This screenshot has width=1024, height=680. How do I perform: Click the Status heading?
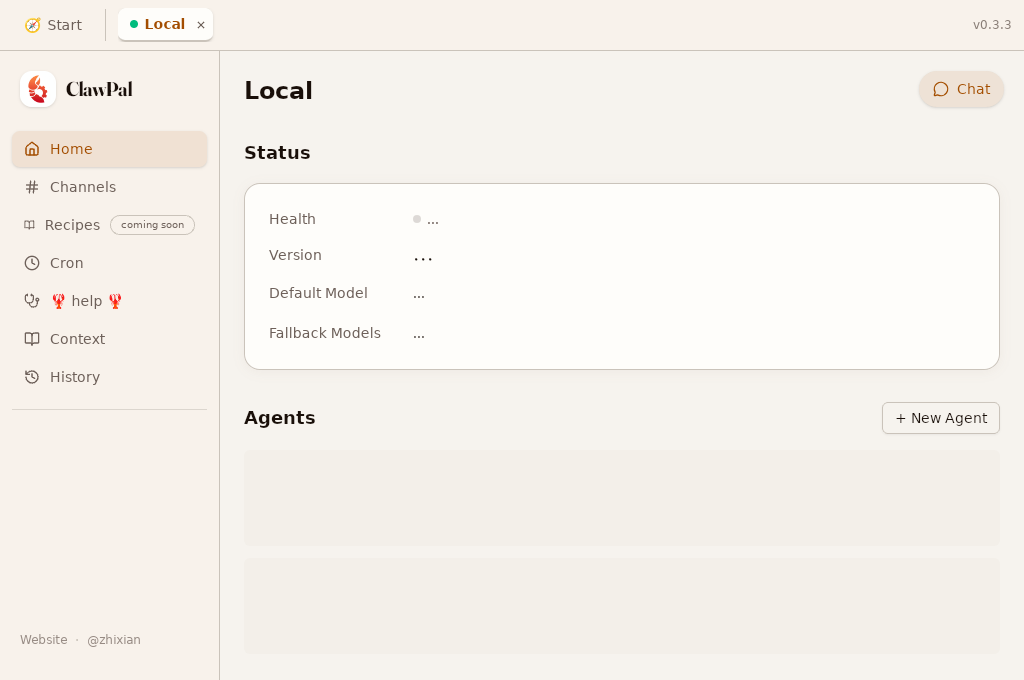tap(277, 153)
